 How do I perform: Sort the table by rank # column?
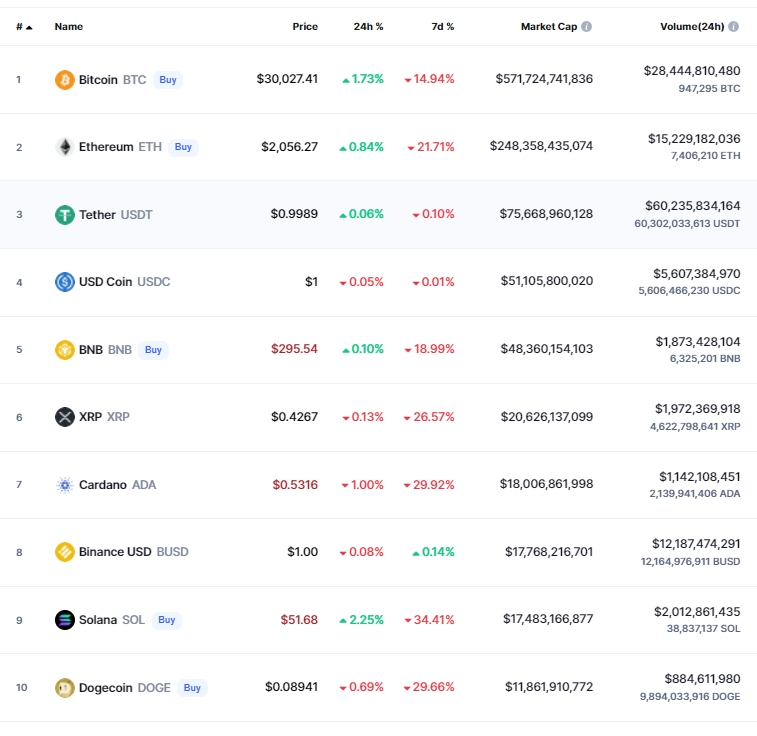[24, 27]
